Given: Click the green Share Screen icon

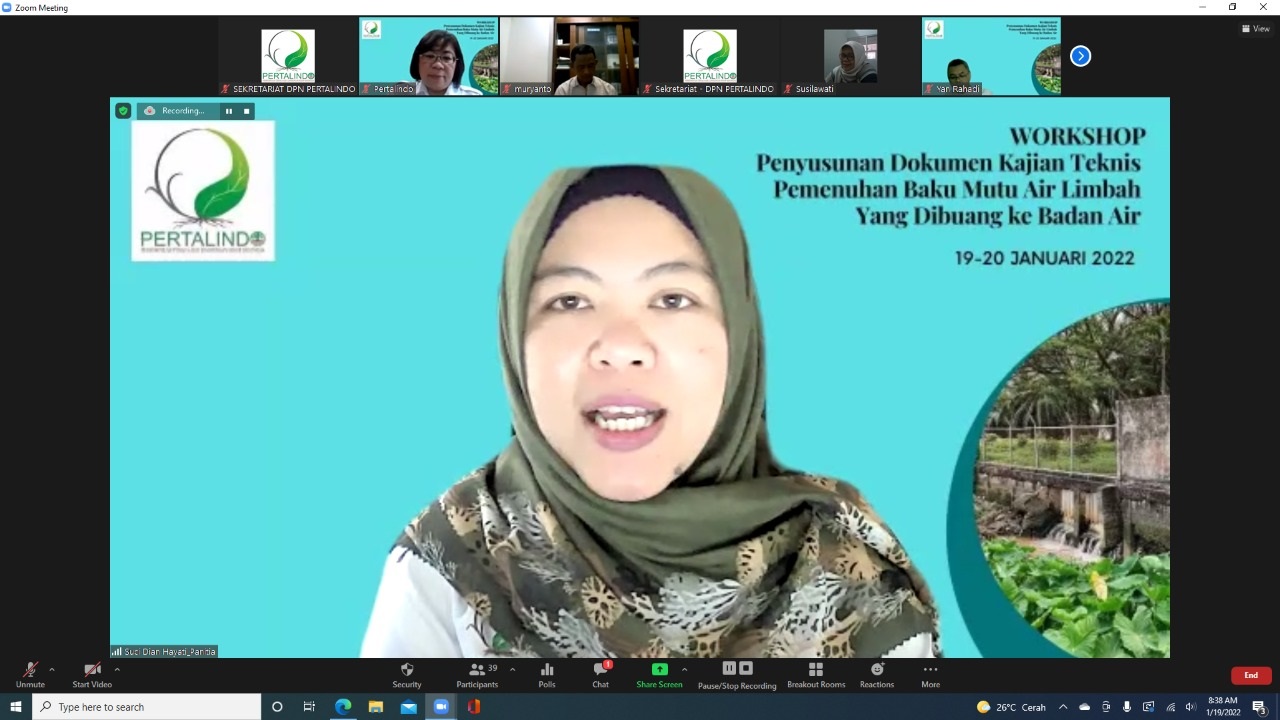Looking at the screenshot, I should (659, 670).
